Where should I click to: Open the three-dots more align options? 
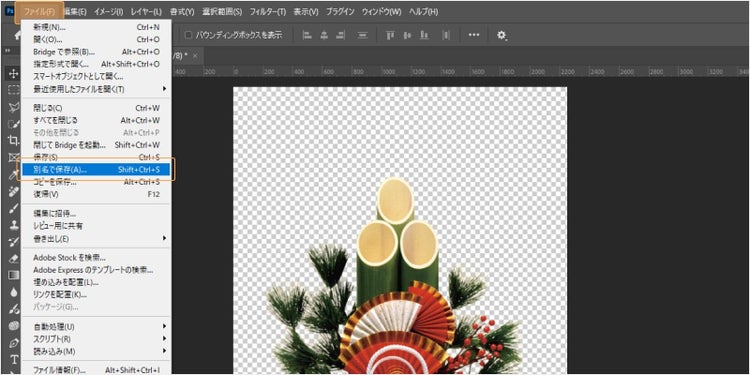[474, 35]
